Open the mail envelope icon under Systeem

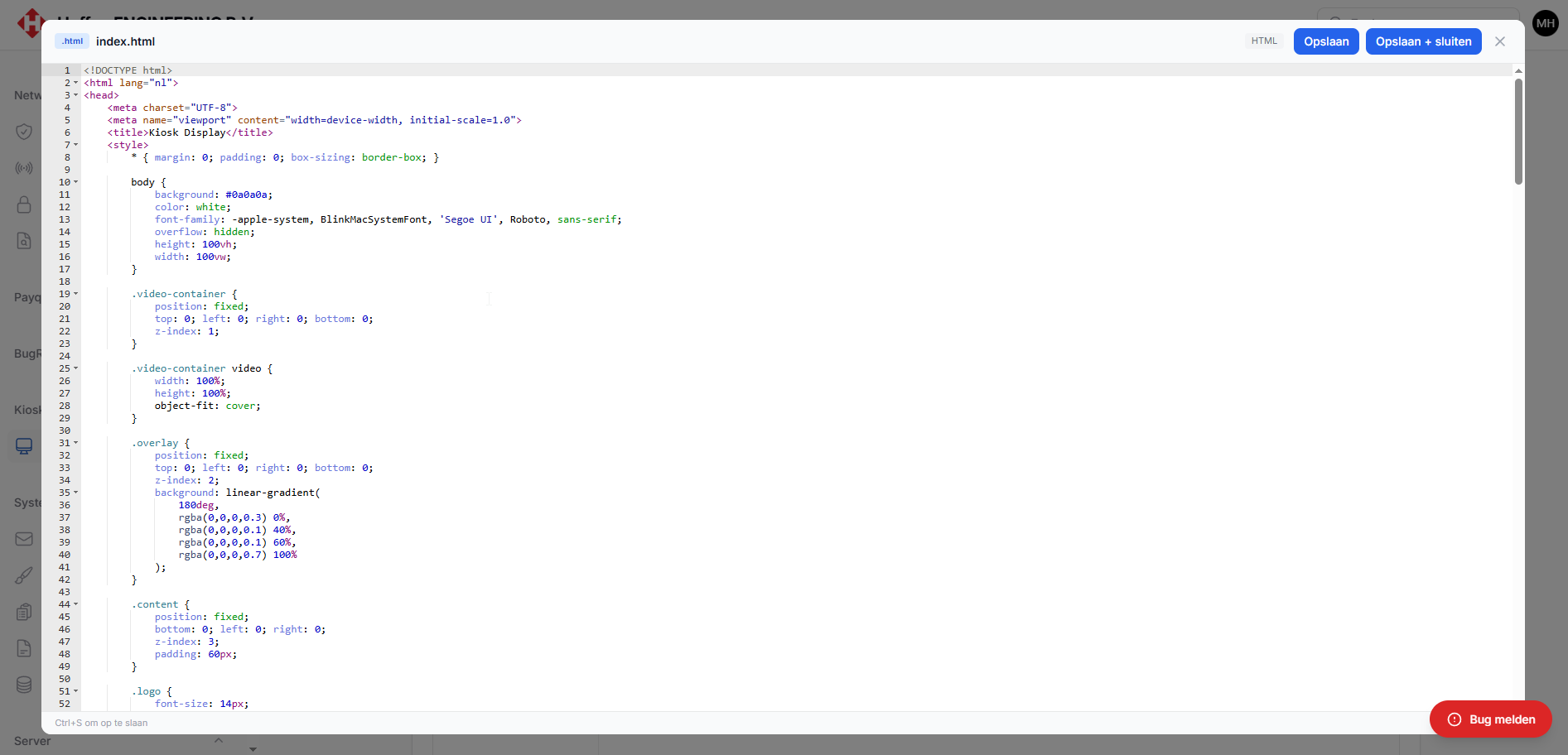24,539
